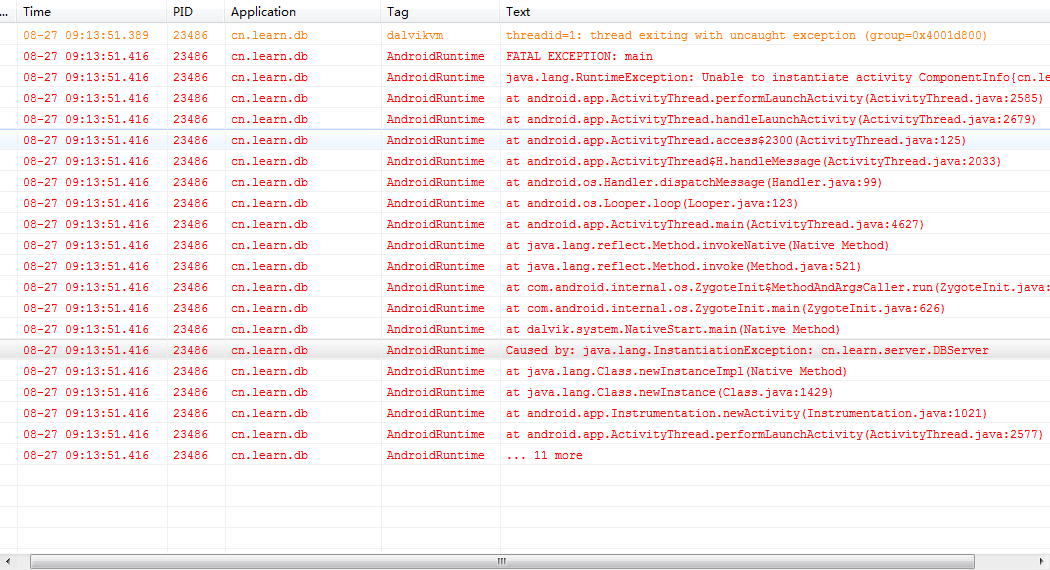Screen dimensions: 1050x570
Task: Click cn.learn.db in the 'Caused by' row
Action: tap(269, 350)
